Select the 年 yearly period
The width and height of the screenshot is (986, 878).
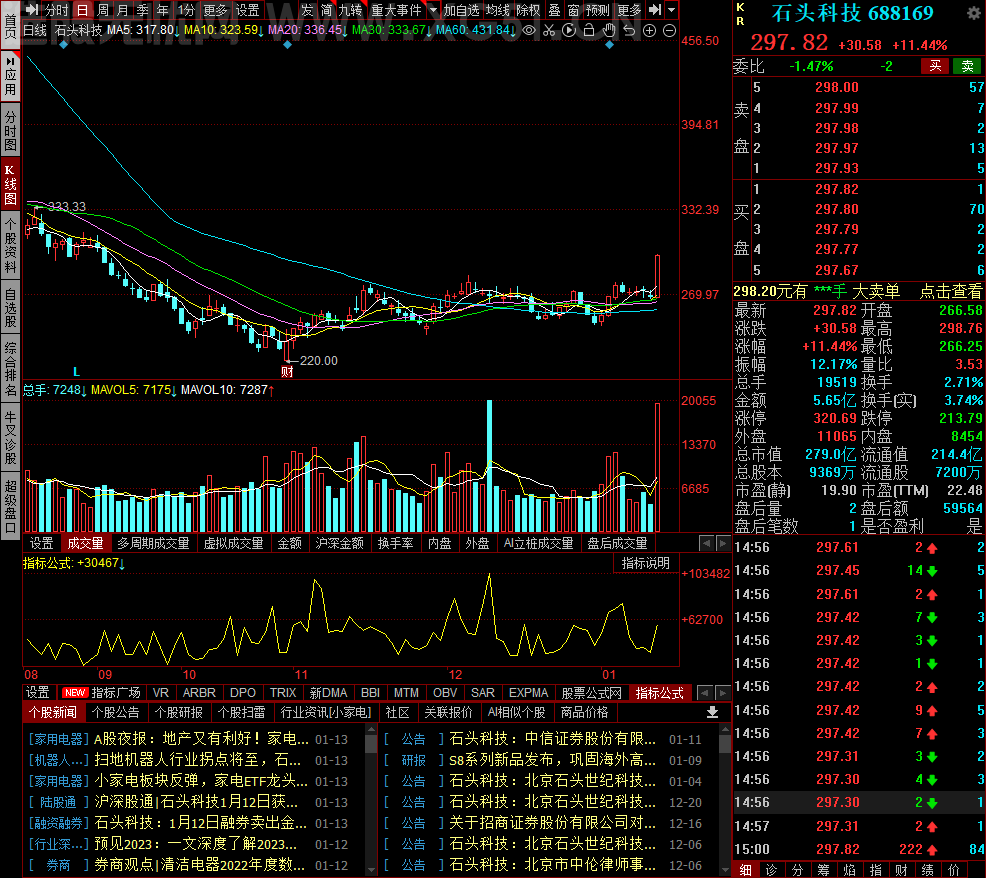coord(163,10)
